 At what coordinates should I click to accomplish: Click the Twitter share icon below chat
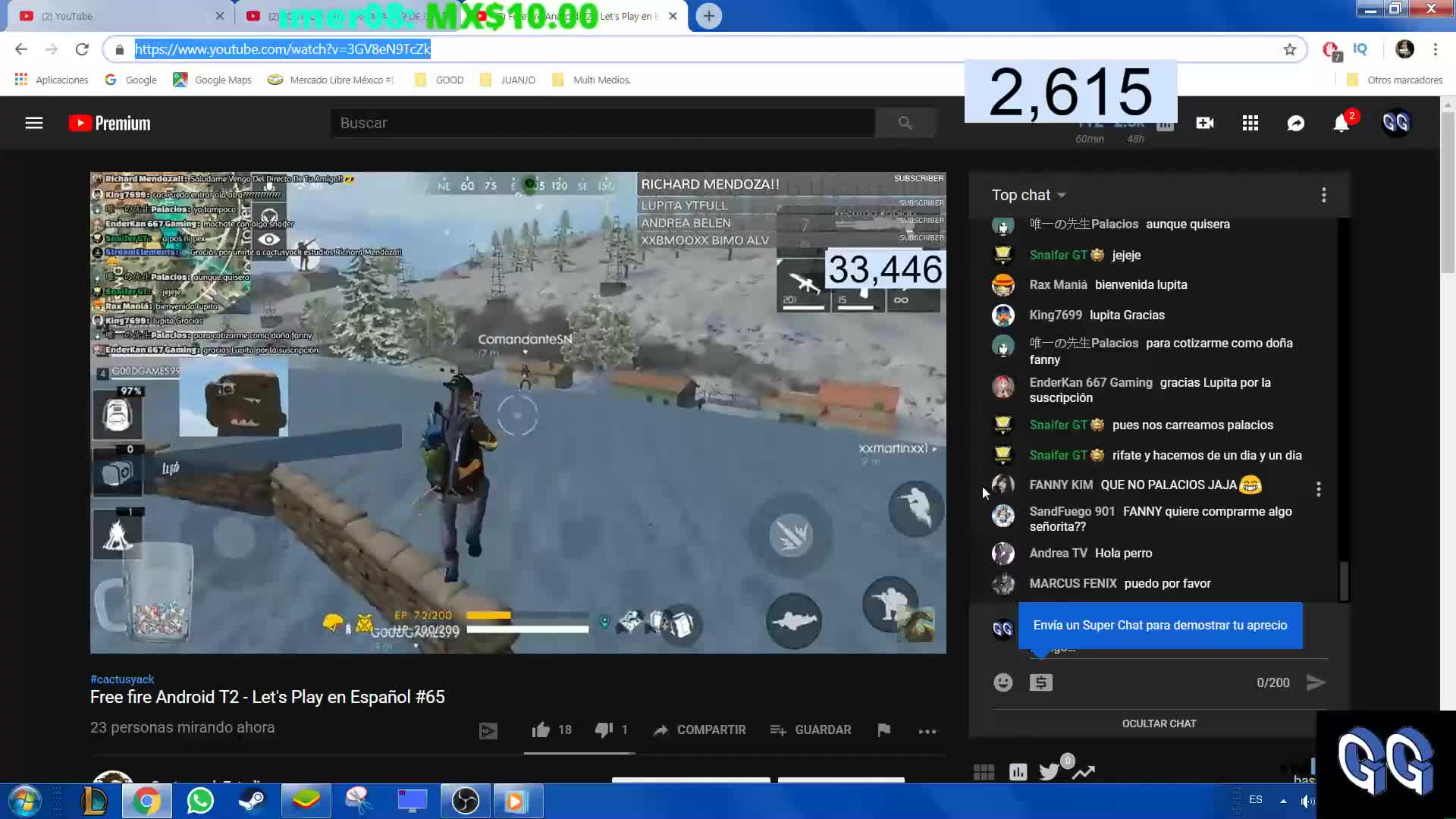1049,771
